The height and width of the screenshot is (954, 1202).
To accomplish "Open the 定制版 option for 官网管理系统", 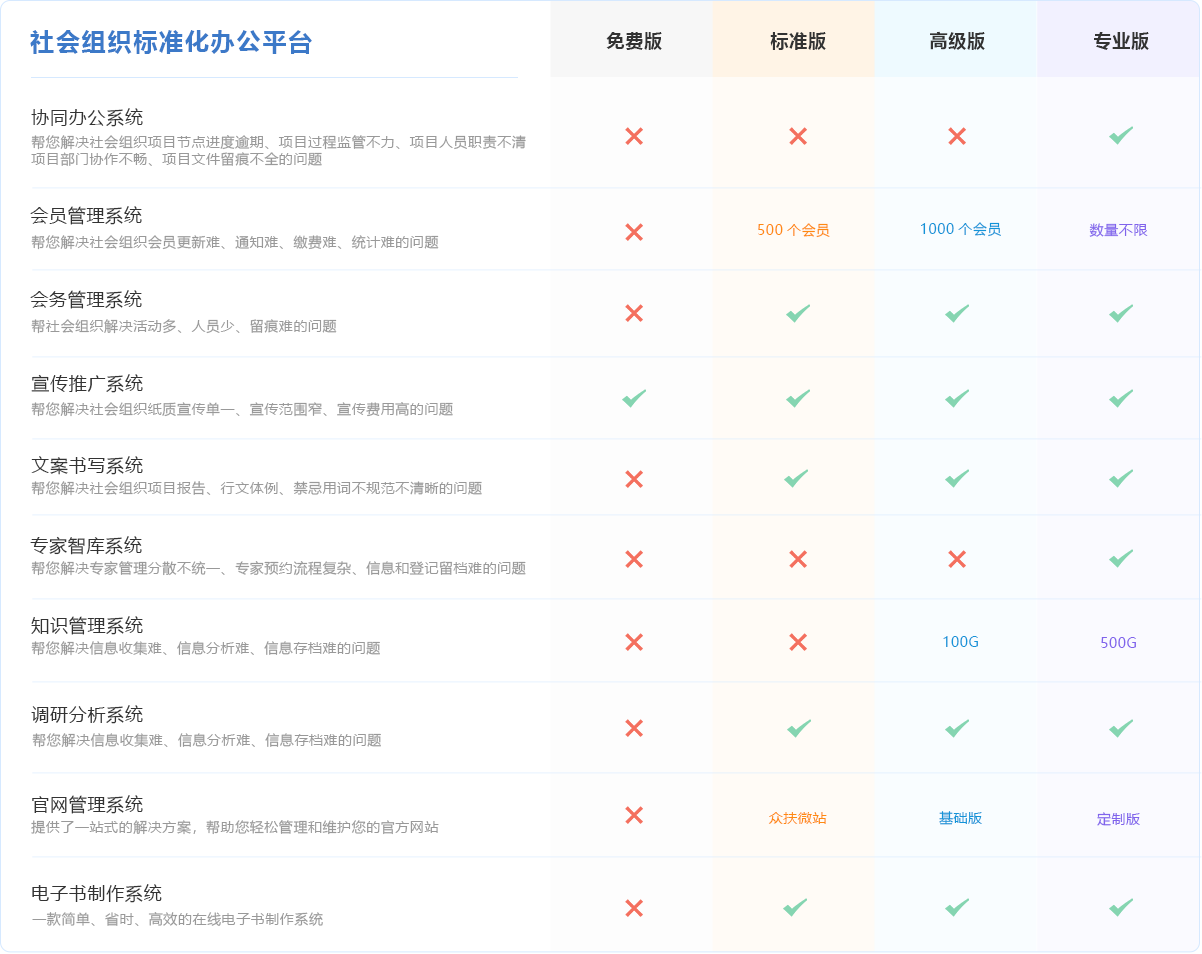I will pos(1119,819).
